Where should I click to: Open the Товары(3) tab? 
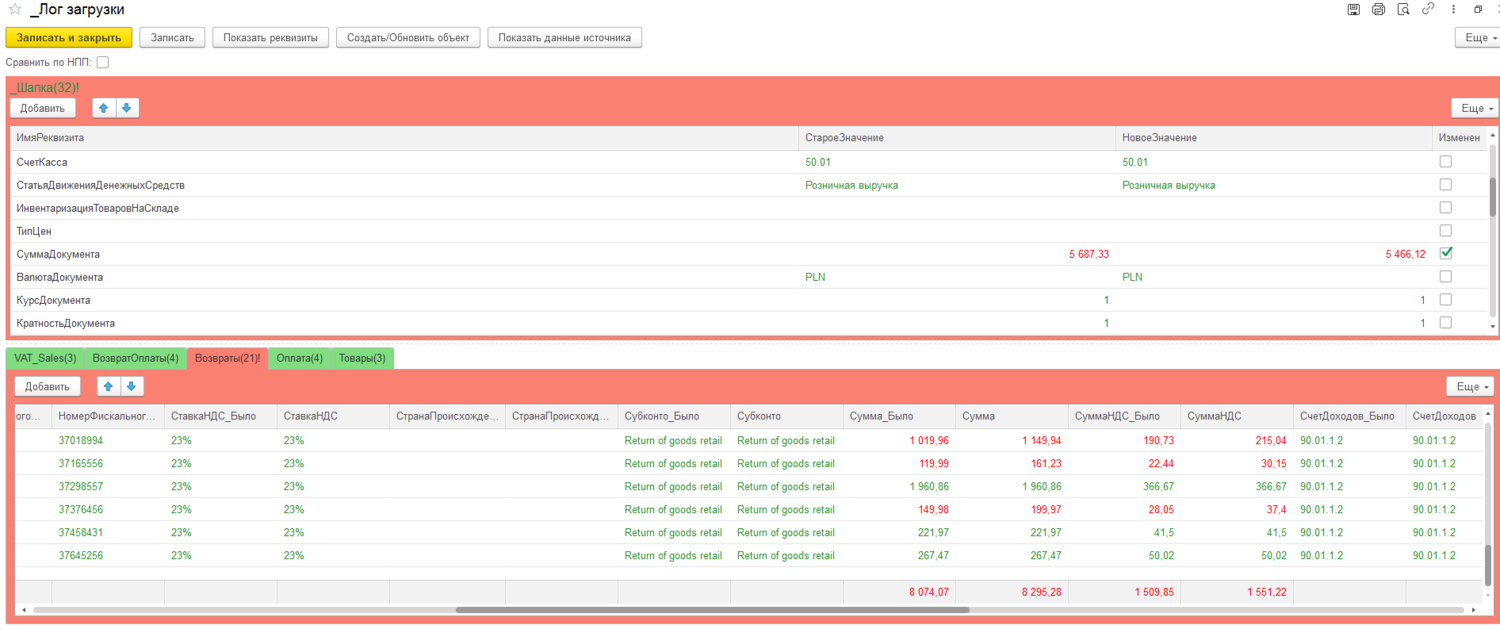[362, 358]
